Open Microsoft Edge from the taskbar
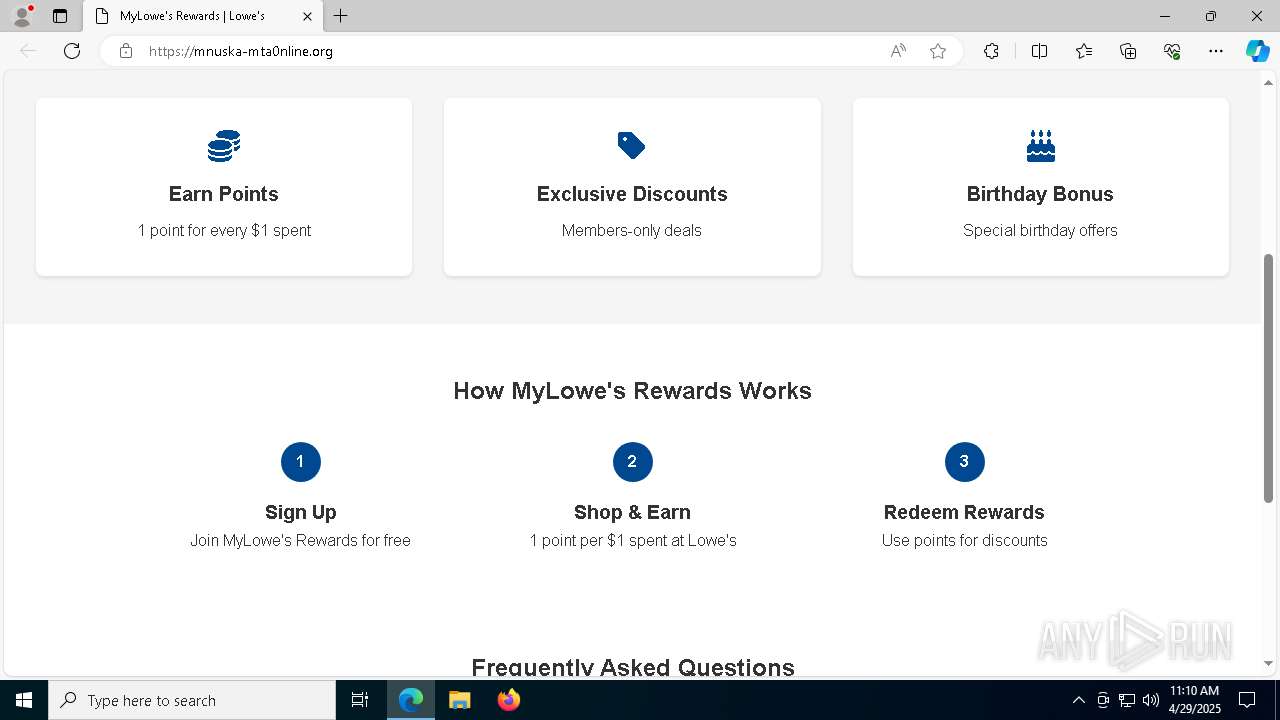Viewport: 1280px width, 720px height. [x=411, y=700]
